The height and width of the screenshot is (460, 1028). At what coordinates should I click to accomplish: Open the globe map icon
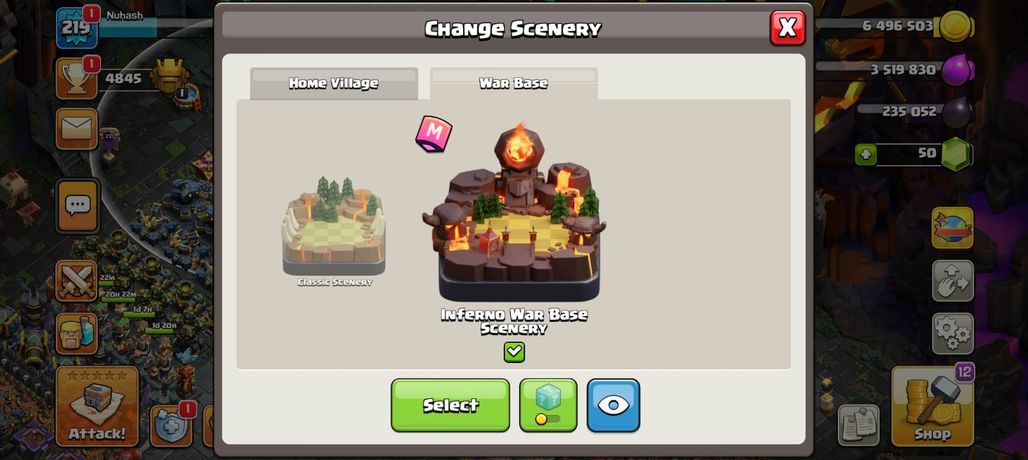tap(953, 227)
